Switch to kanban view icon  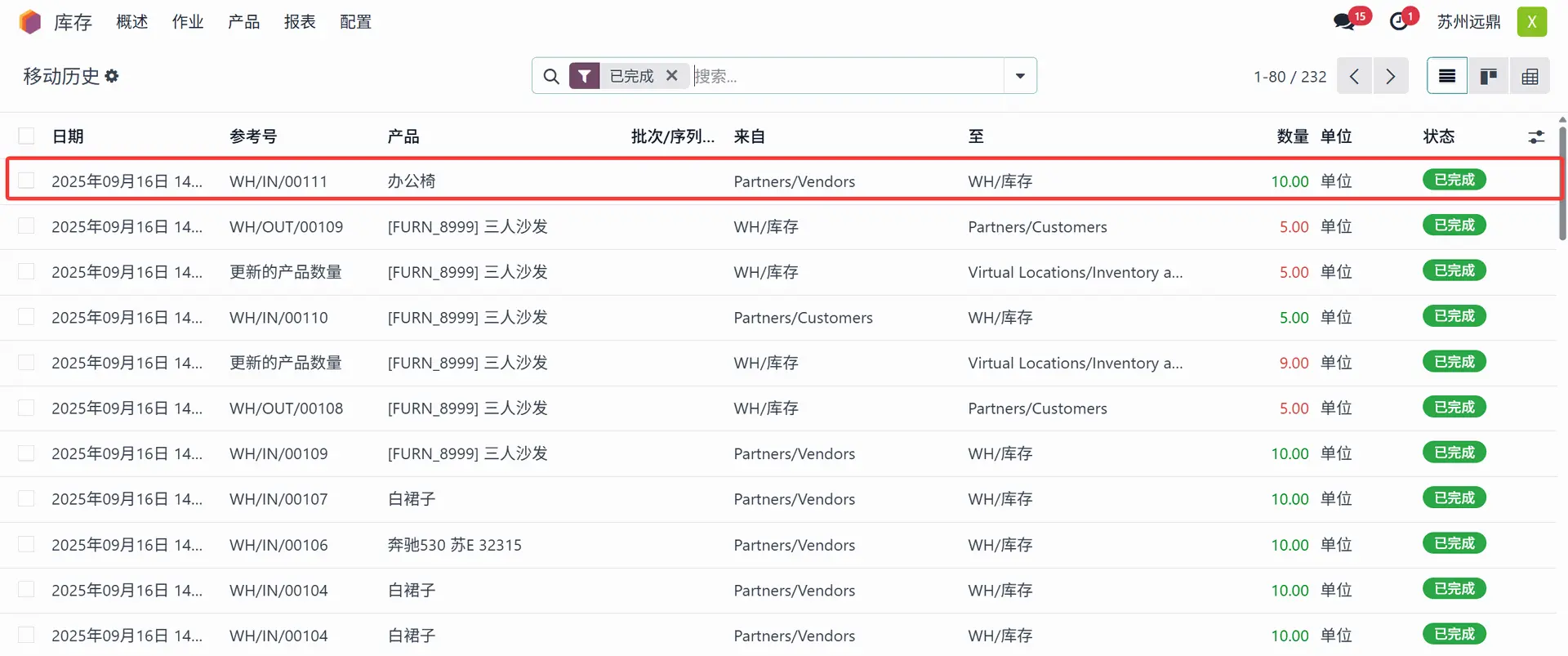click(x=1488, y=76)
